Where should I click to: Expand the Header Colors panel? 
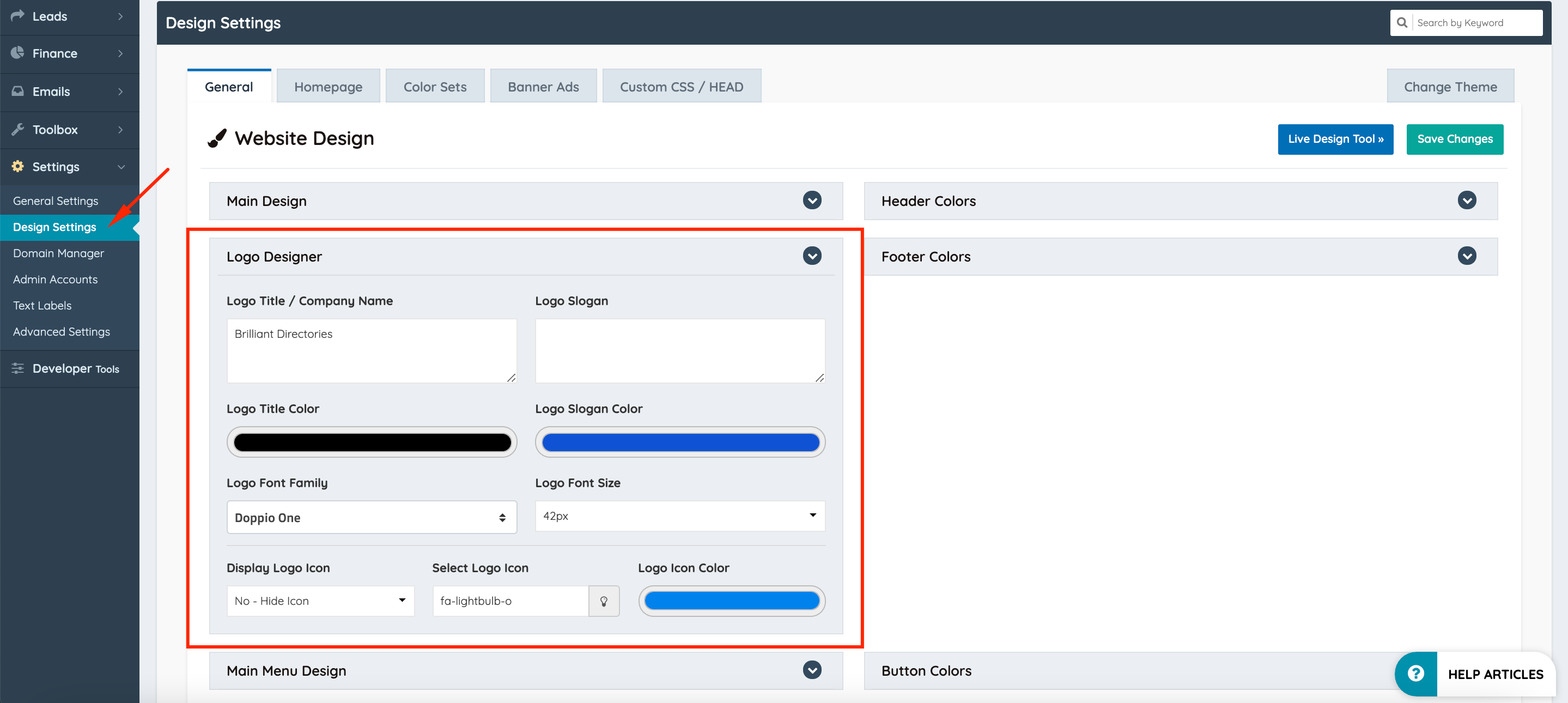pyautogui.click(x=1466, y=200)
